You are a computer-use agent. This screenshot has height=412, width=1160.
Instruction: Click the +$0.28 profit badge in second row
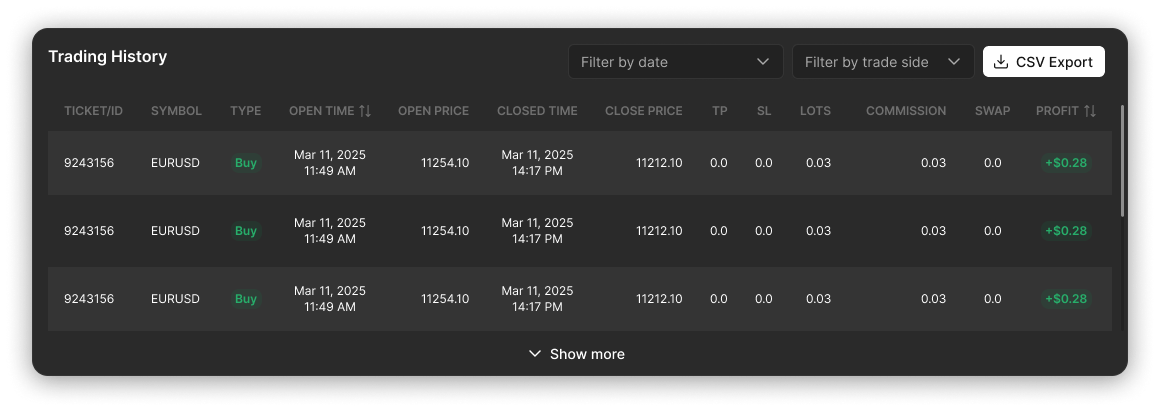(1065, 231)
